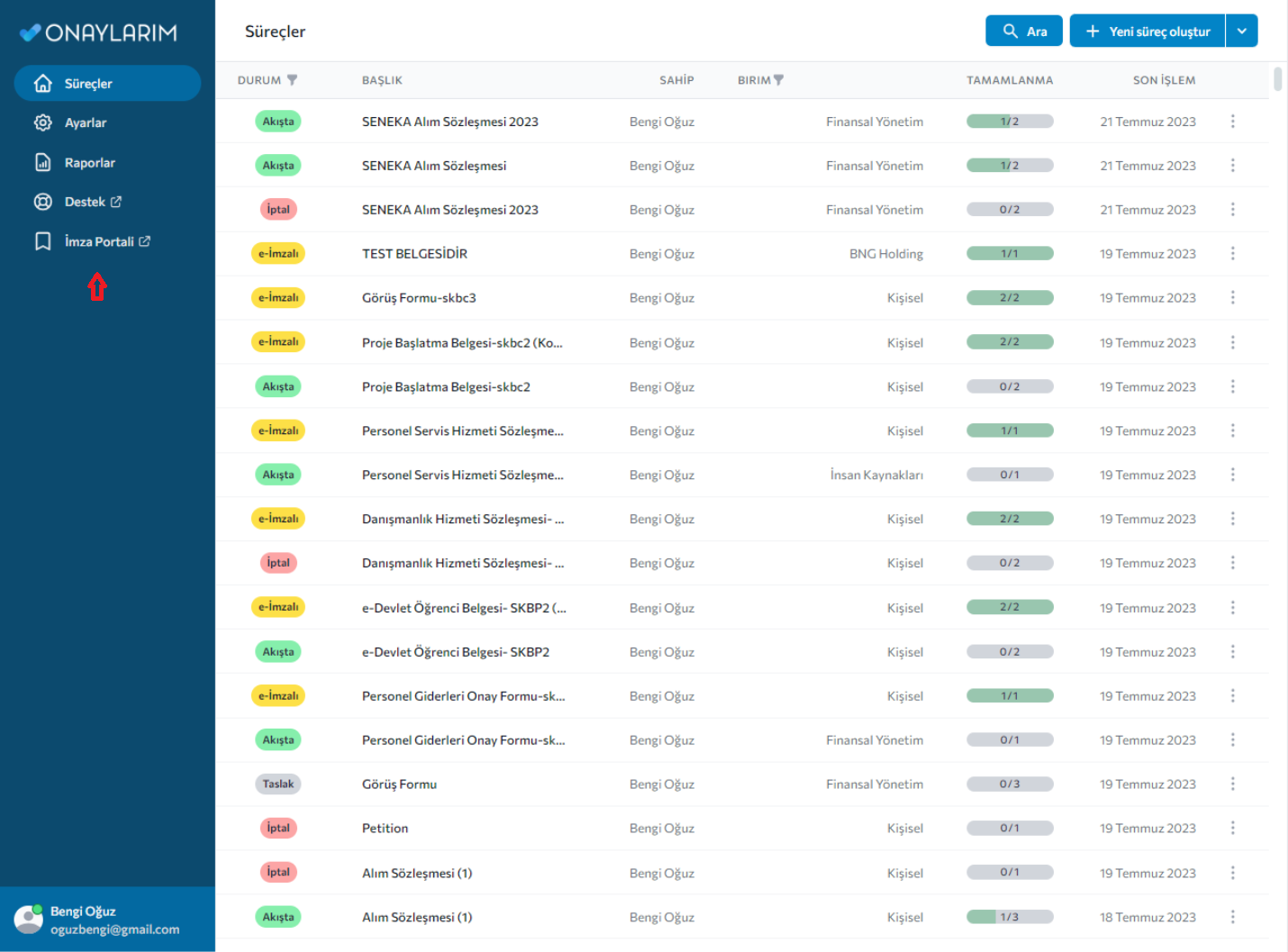Open row menu for Görüş Formu draft
This screenshot has width=1288, height=952.
pyautogui.click(x=1232, y=784)
